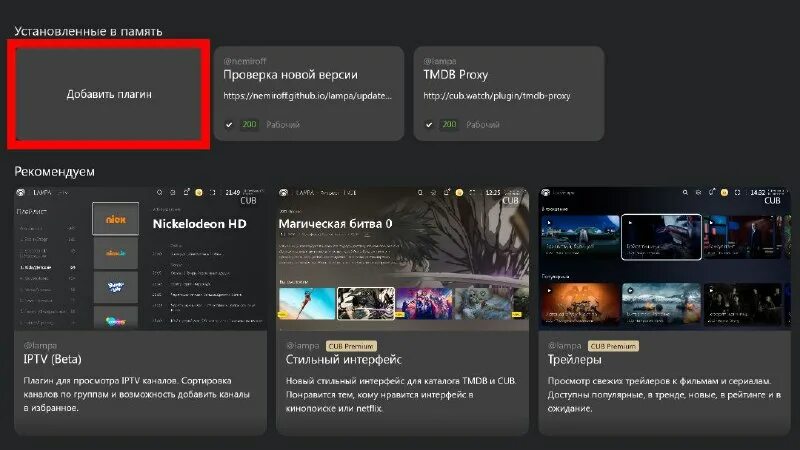The height and width of the screenshot is (450, 800).
Task: Open the Стильный интерфейс preview thumbnail
Action: pos(403,258)
